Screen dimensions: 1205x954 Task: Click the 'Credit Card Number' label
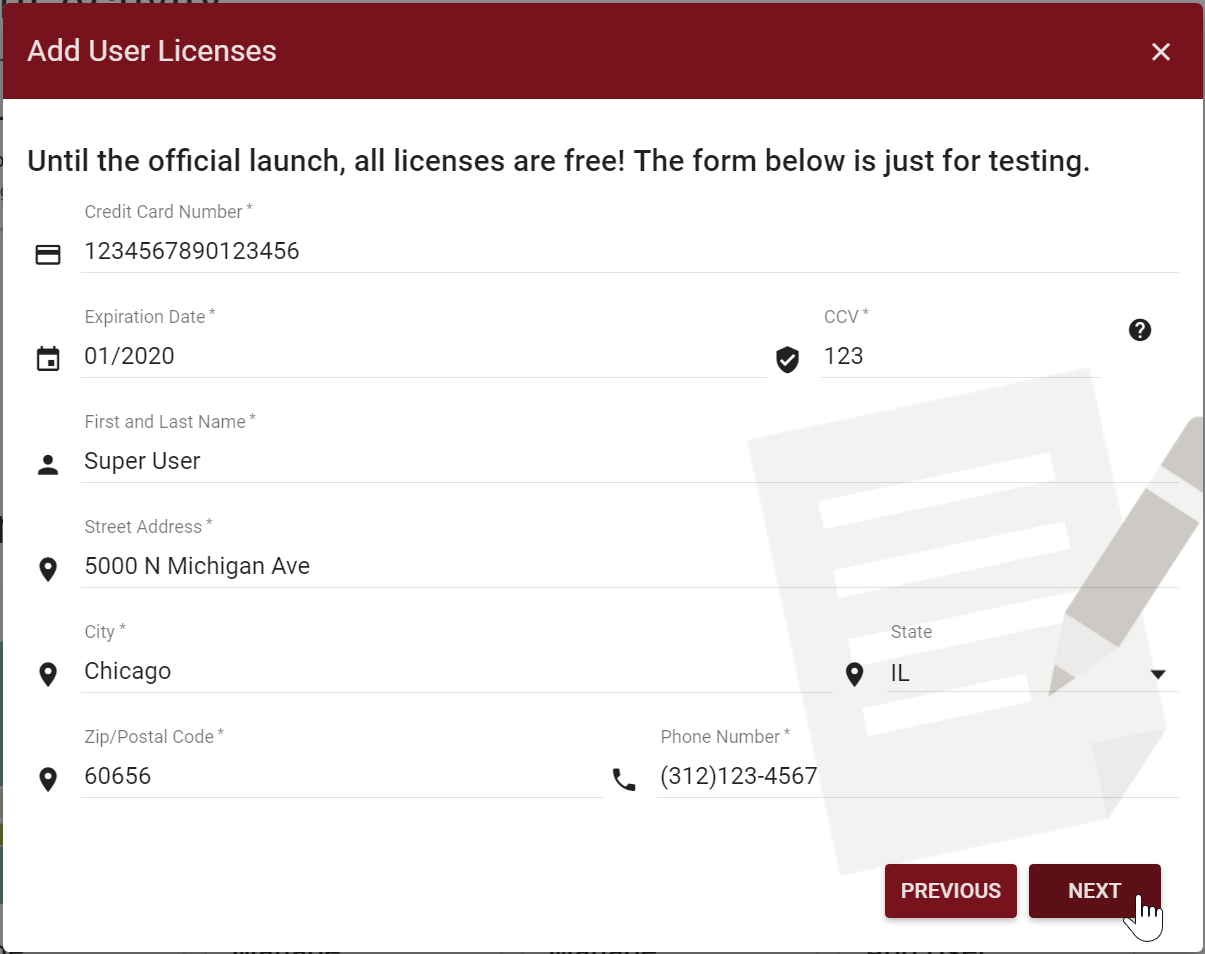point(169,212)
